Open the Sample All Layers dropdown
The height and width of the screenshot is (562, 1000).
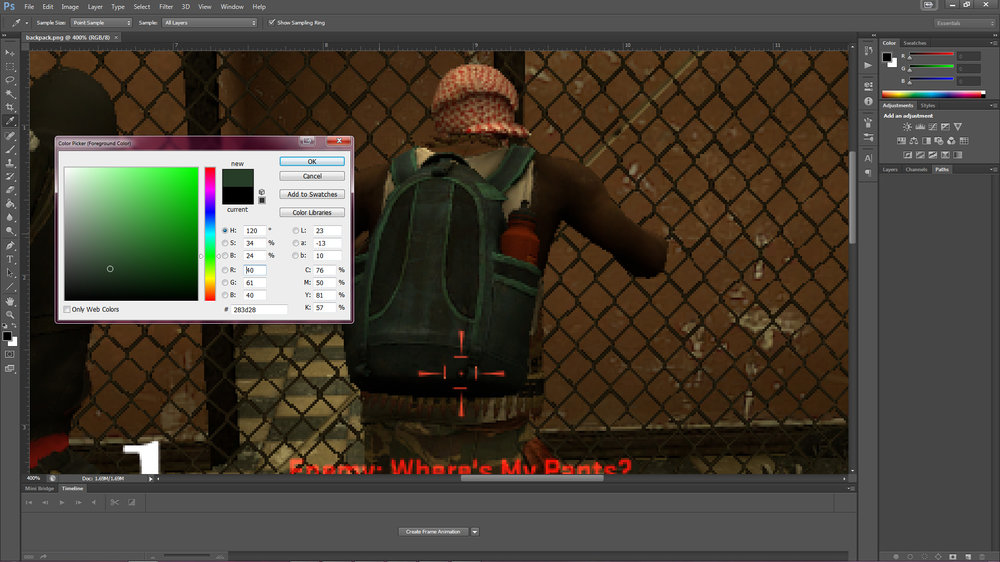pyautogui.click(x=209, y=22)
